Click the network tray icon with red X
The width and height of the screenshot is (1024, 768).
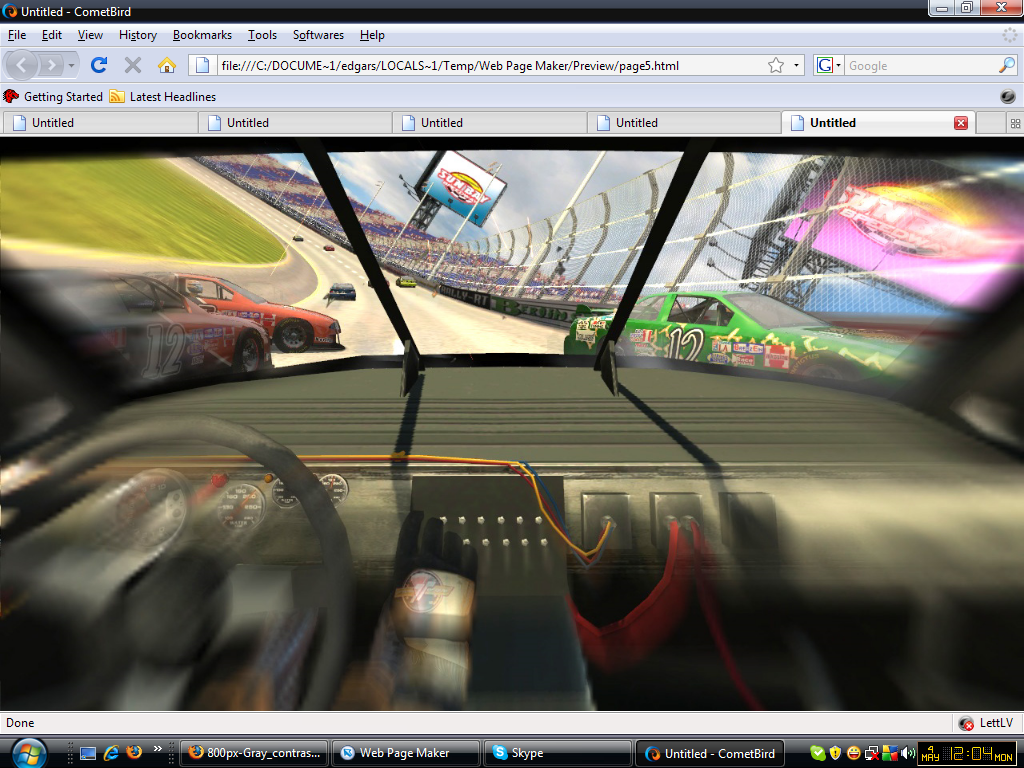[871, 754]
